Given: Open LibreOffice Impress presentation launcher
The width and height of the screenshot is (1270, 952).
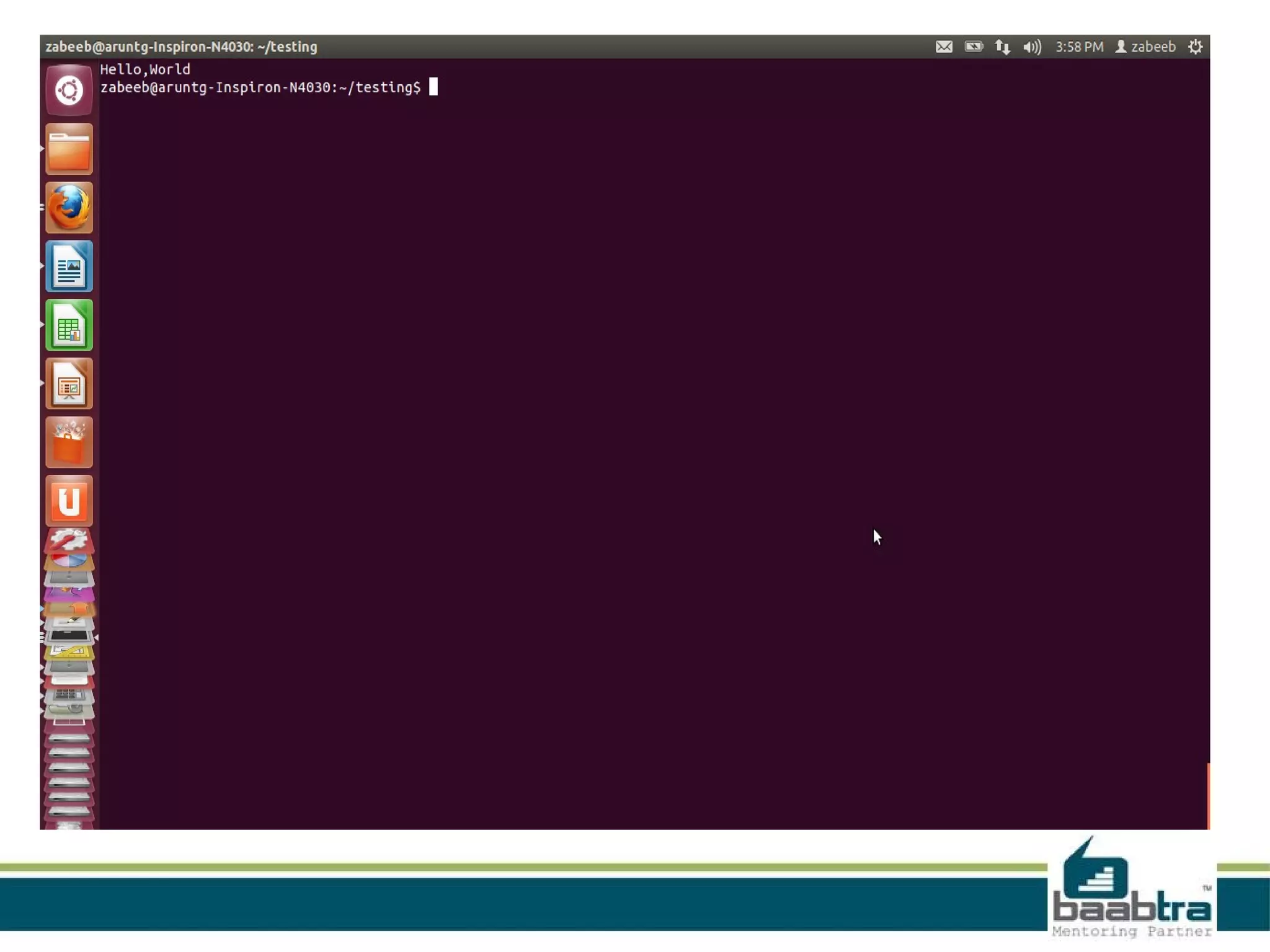Looking at the screenshot, I should [69, 384].
